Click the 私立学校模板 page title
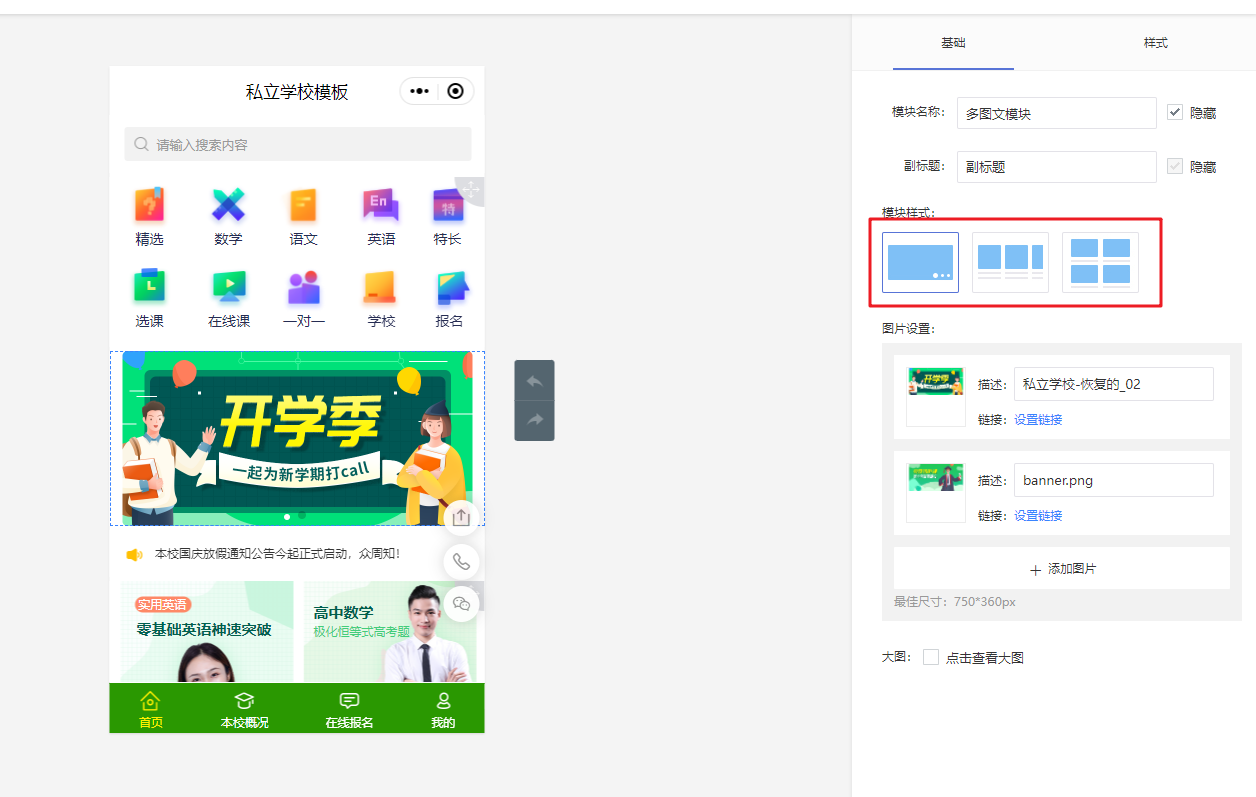The width and height of the screenshot is (1256, 797). point(297,92)
